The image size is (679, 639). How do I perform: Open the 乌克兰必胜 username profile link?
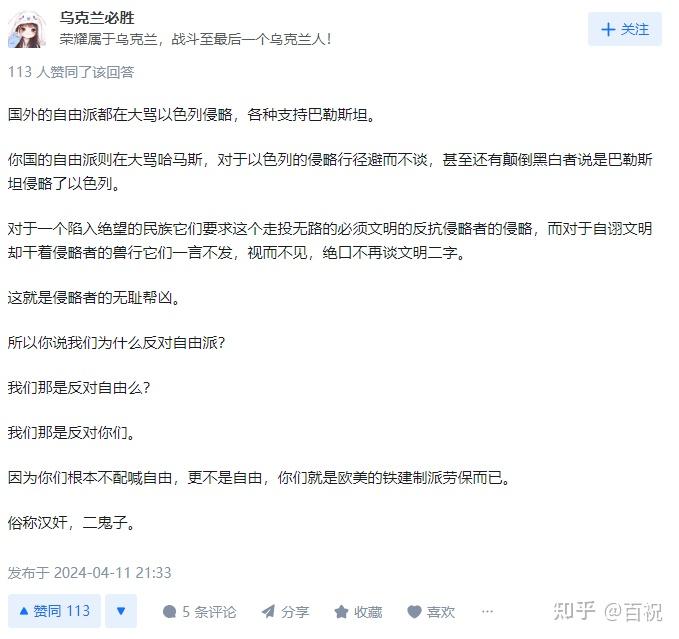click(97, 18)
